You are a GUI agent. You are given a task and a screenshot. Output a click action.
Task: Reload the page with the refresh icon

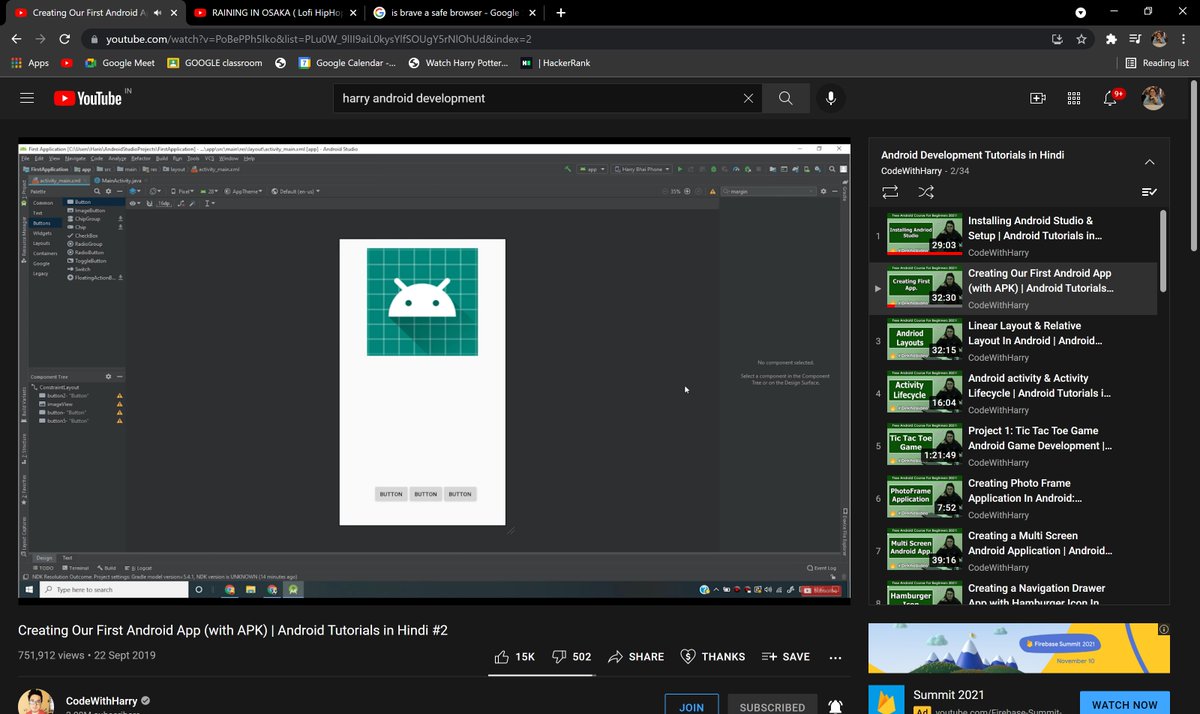(65, 39)
